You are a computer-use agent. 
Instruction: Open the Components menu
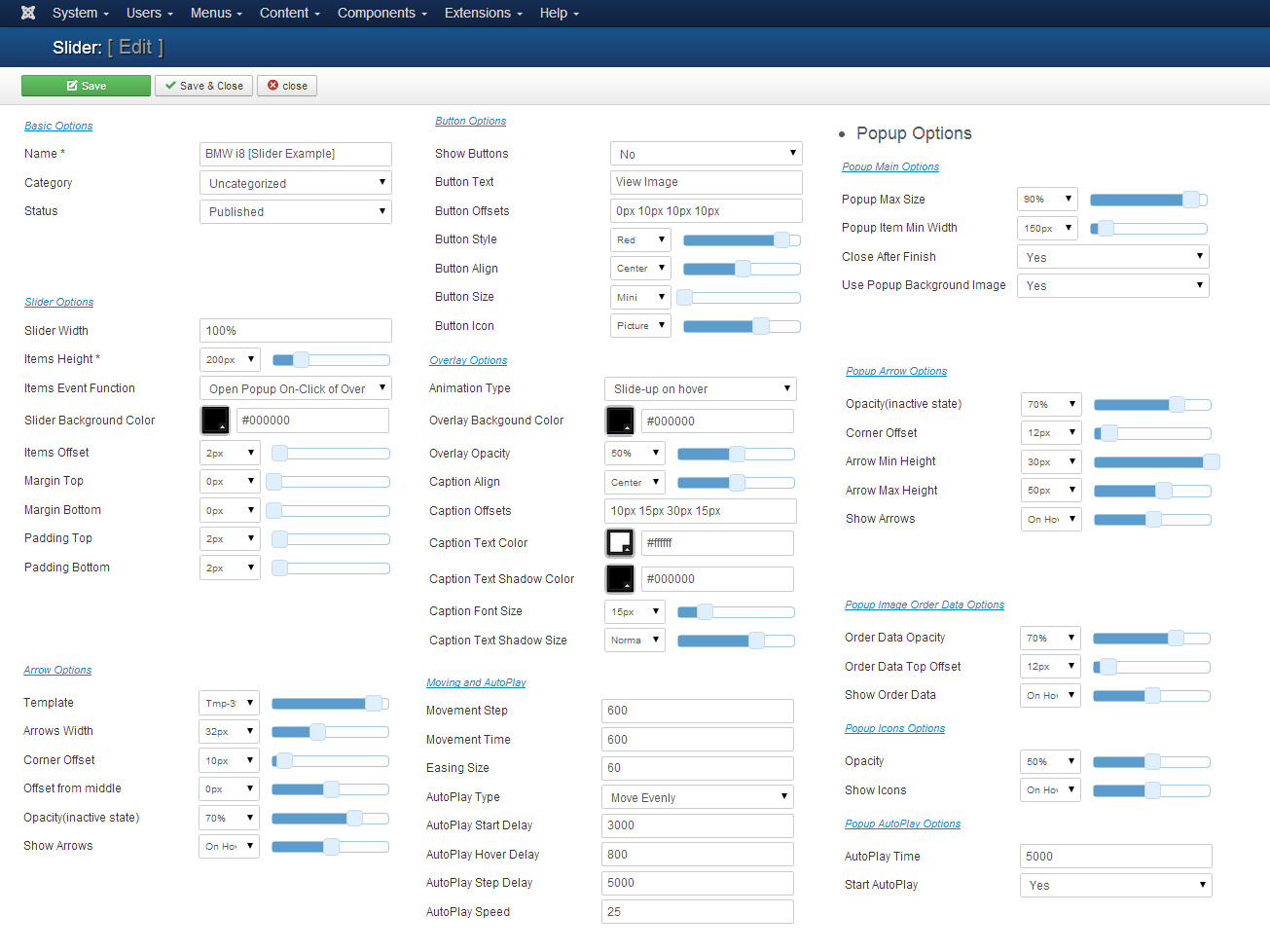pyautogui.click(x=381, y=13)
